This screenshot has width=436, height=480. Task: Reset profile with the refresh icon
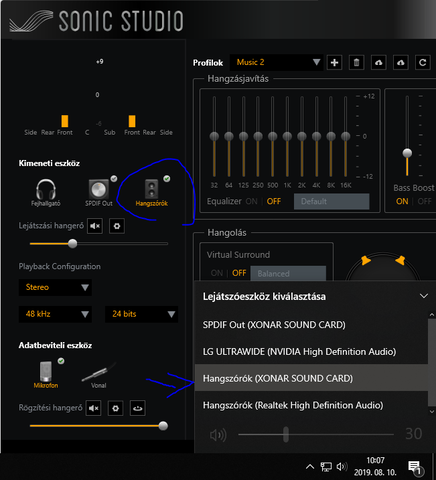(423, 62)
